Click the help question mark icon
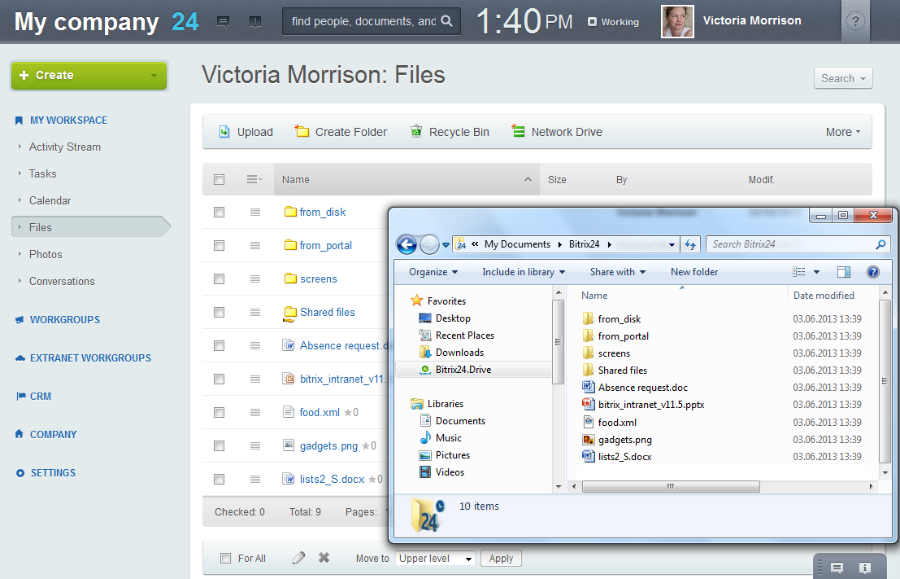The image size is (900, 579). tap(854, 22)
